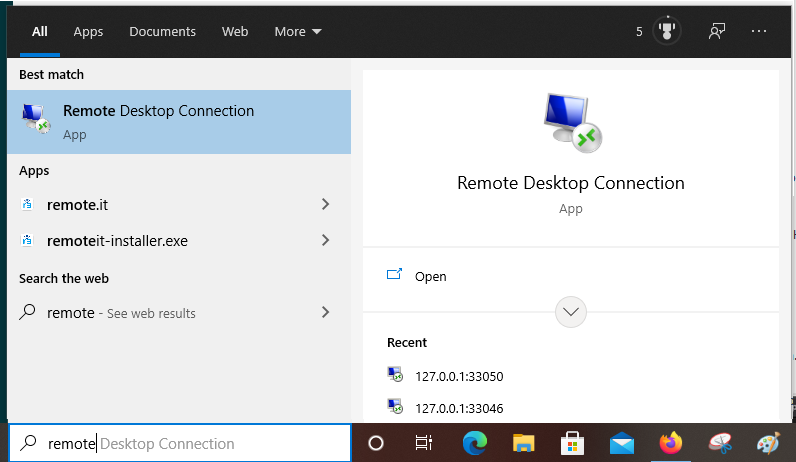Screen dimensions: 796x462
Task: Open File Explorer from the taskbar
Action: tap(523, 443)
